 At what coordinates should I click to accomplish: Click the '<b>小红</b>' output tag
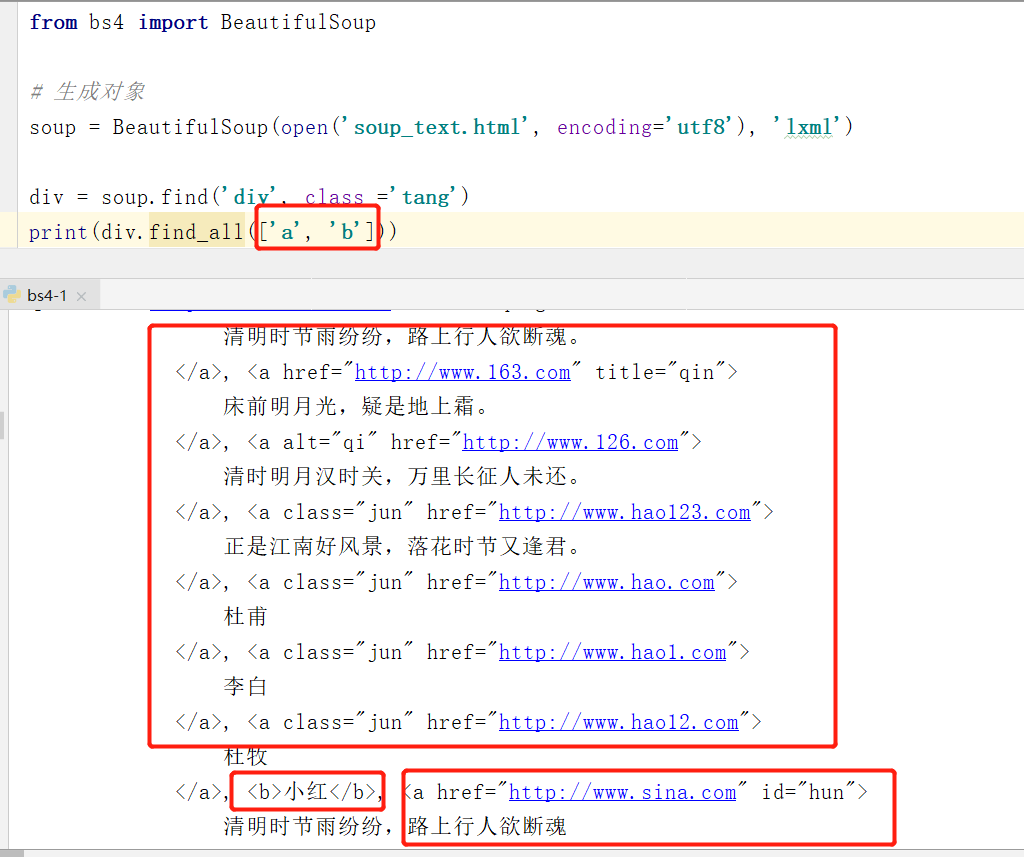[311, 792]
